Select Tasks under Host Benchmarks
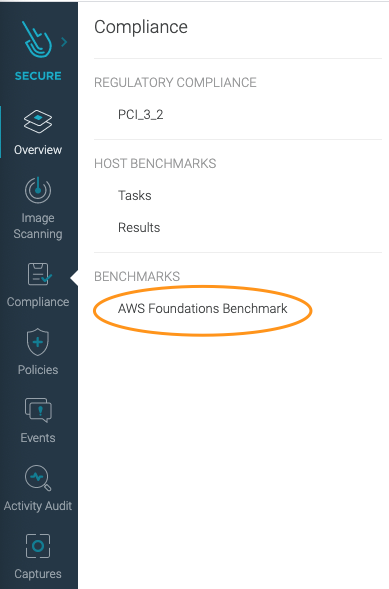The width and height of the screenshot is (389, 589). point(134,195)
